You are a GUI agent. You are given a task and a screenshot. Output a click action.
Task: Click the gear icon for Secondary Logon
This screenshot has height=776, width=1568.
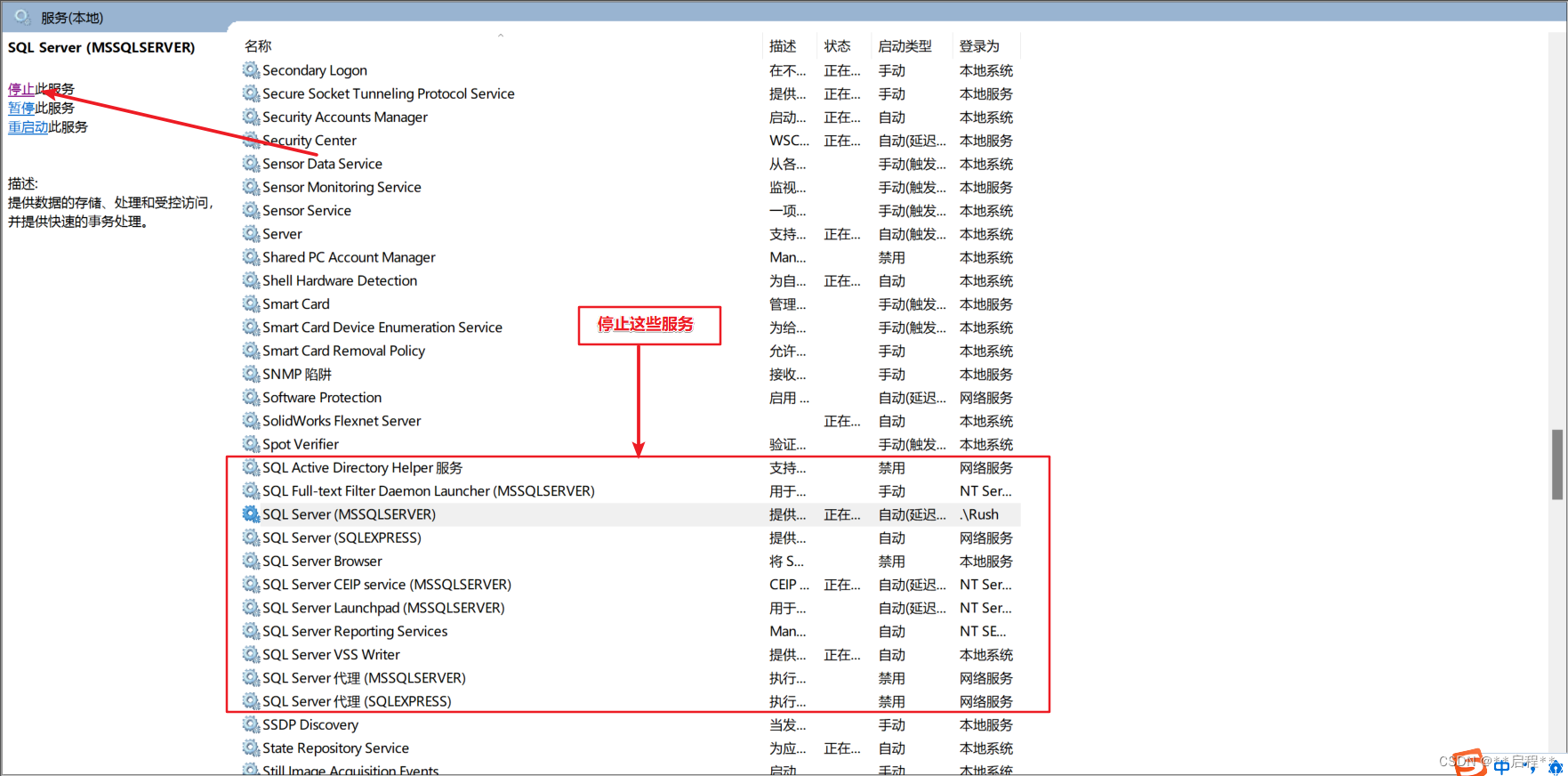(x=251, y=69)
